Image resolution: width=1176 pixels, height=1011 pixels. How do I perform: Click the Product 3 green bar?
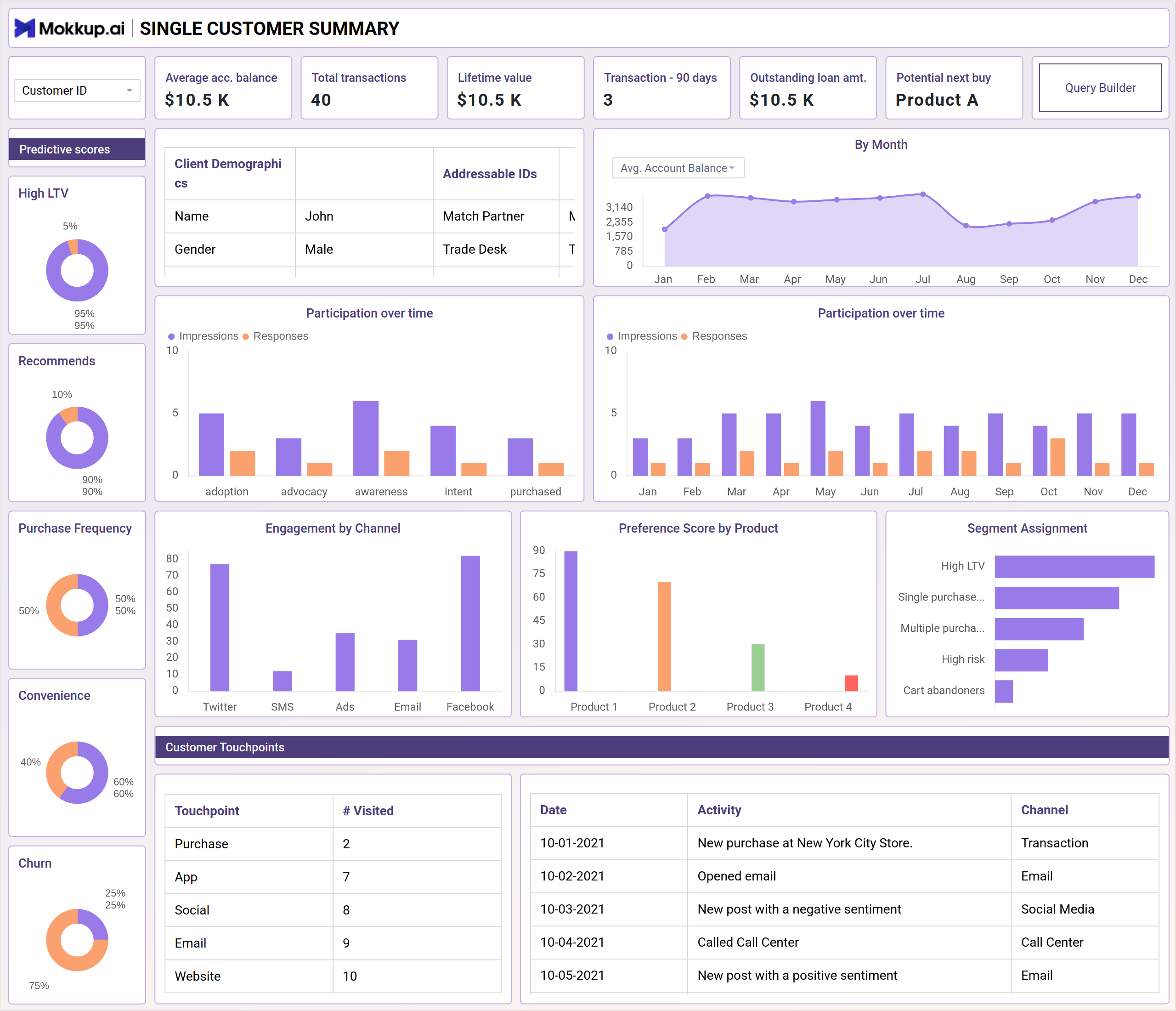[758, 668]
